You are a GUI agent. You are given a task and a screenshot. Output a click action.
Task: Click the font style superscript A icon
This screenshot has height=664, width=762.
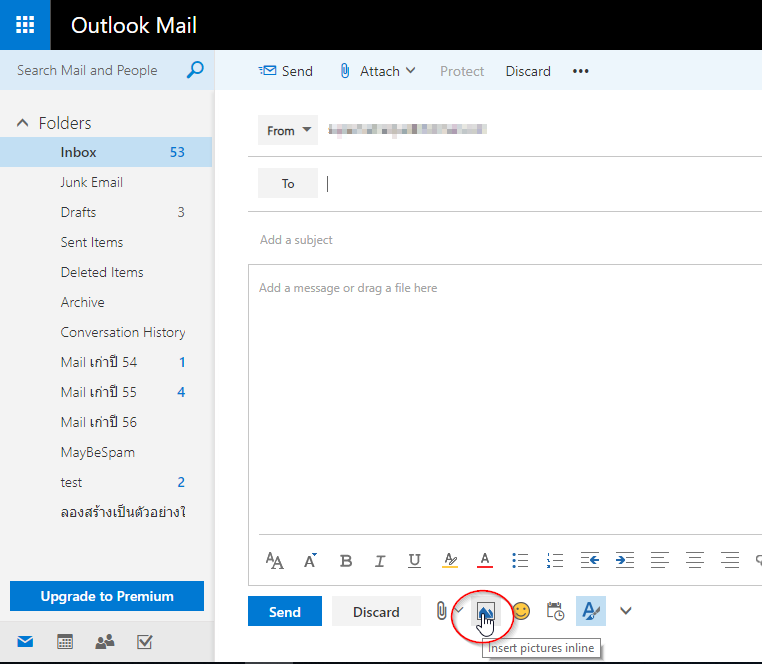[x=310, y=560]
